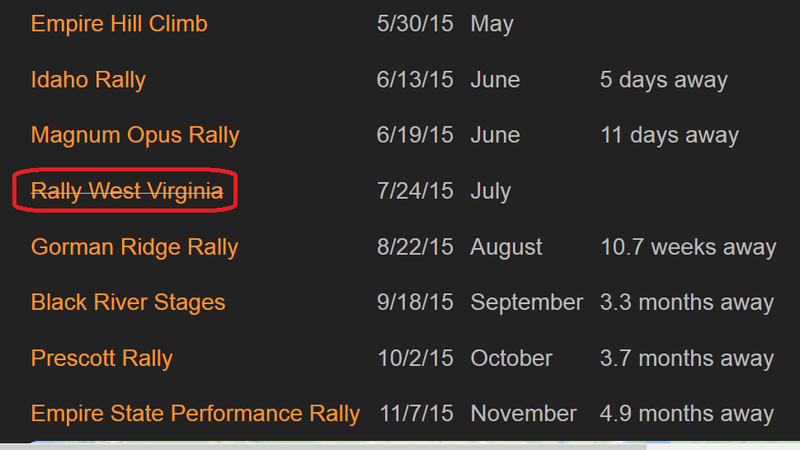This screenshot has width=800, height=450.
Task: Click the 6/13/15 date for Idaho Rally
Action: 415,80
